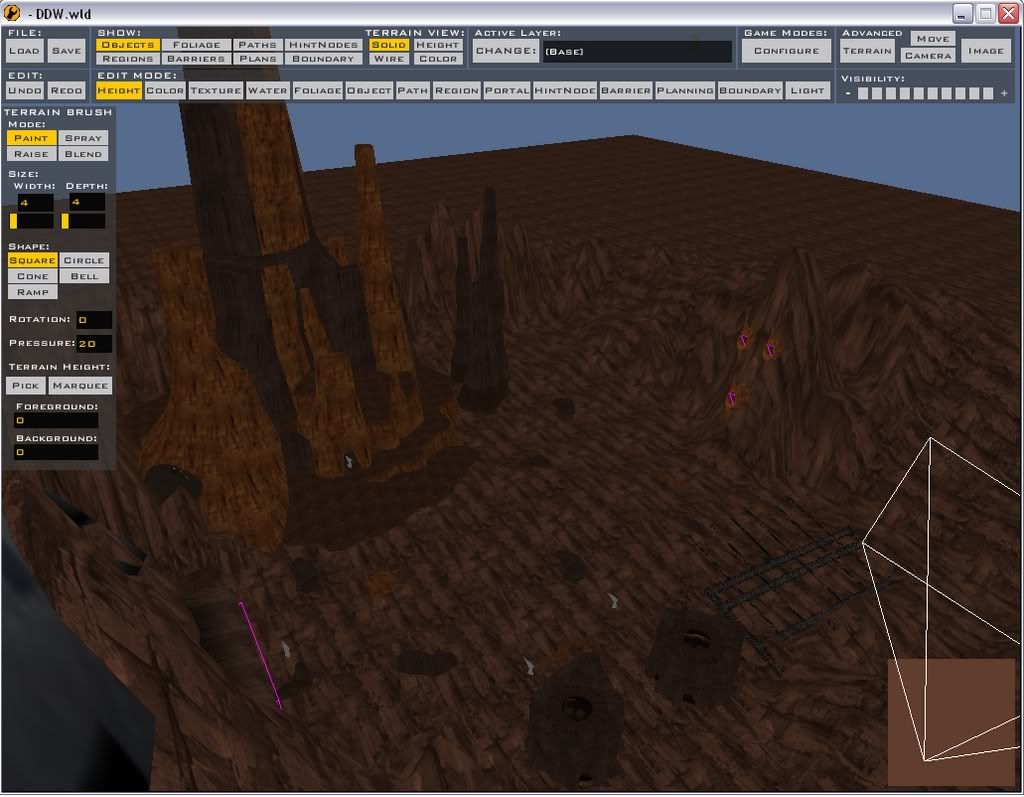
Task: Switch to Light edit mode
Action: coord(807,91)
